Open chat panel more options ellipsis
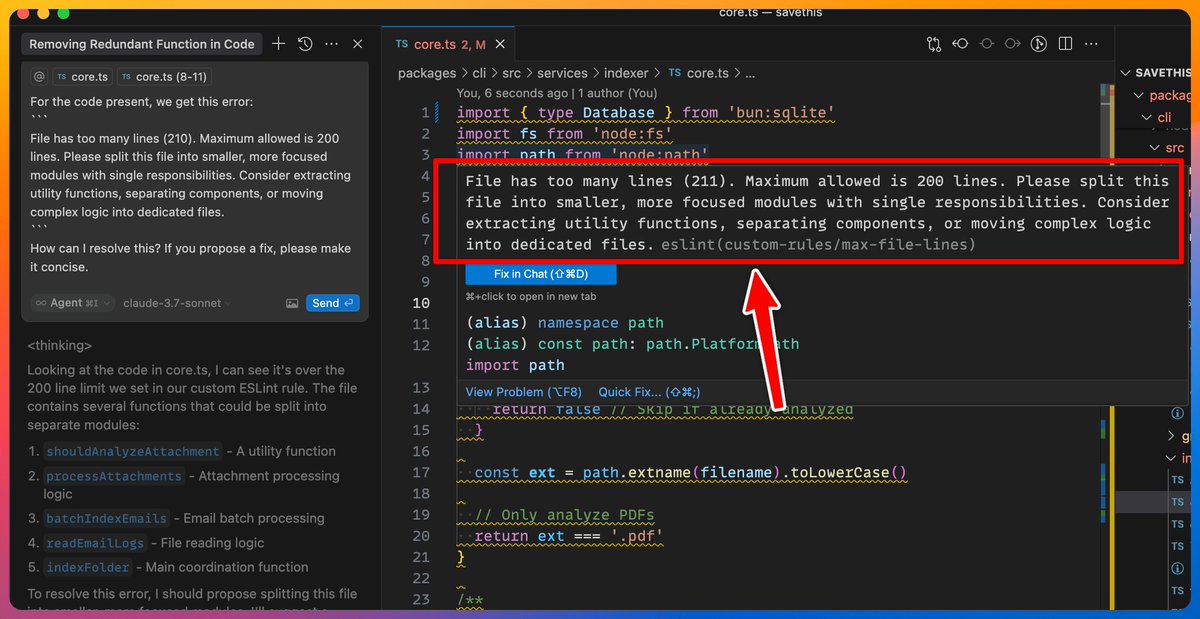 (x=332, y=44)
